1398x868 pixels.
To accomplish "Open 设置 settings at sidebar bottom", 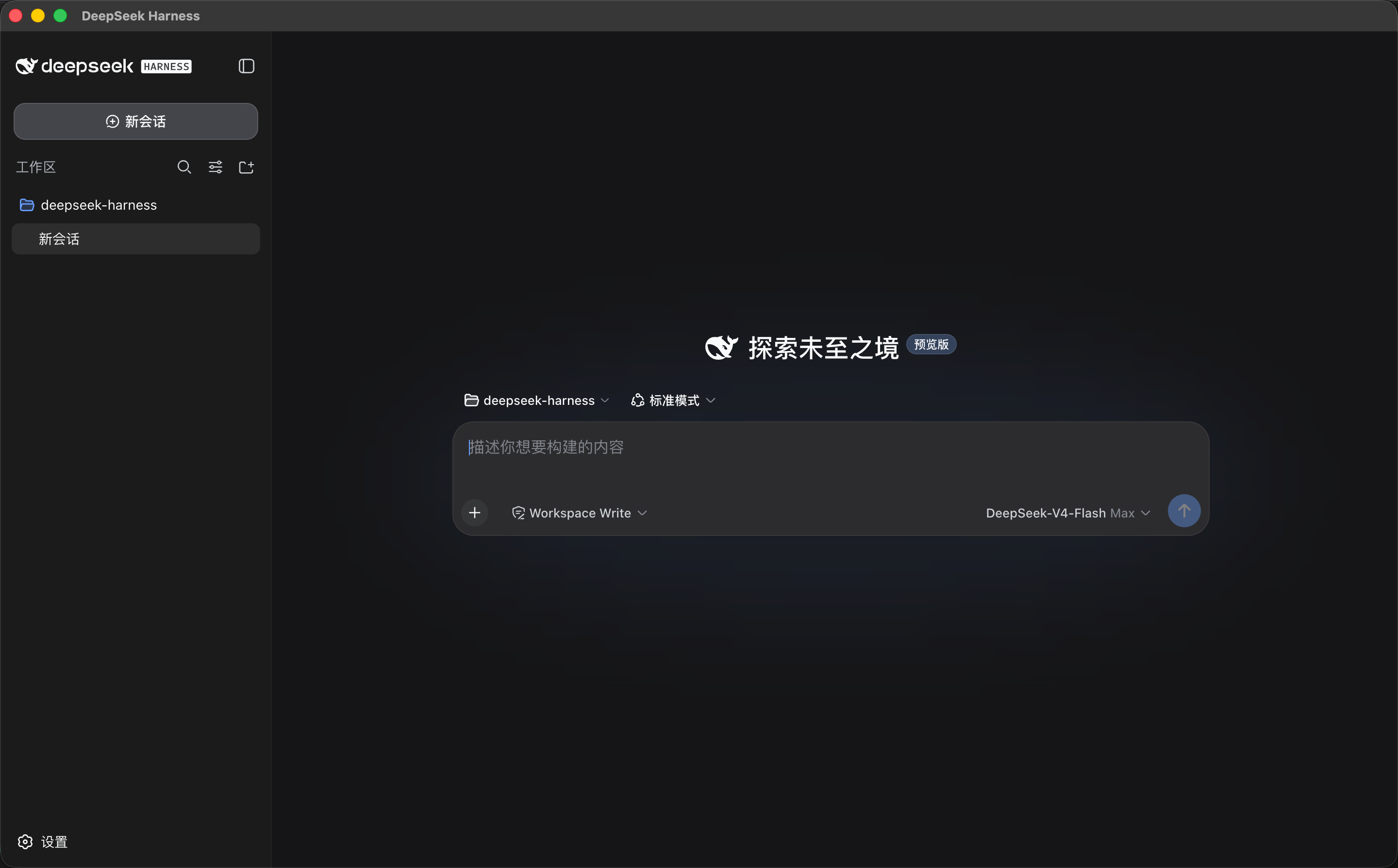I will (x=43, y=842).
